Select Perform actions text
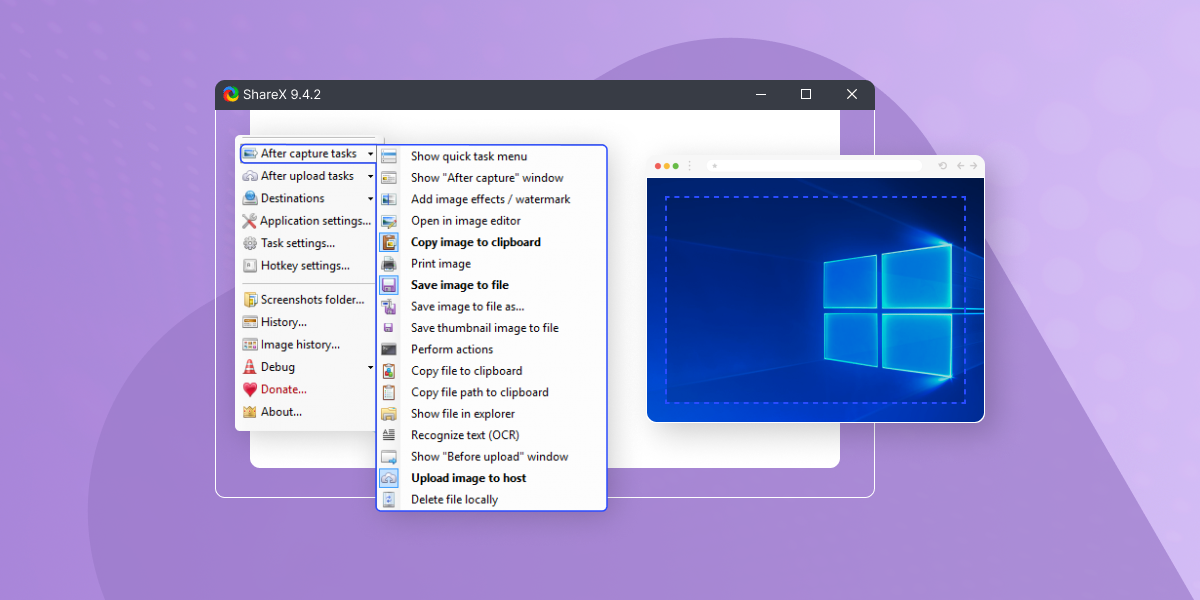This screenshot has width=1200, height=600. tap(452, 349)
